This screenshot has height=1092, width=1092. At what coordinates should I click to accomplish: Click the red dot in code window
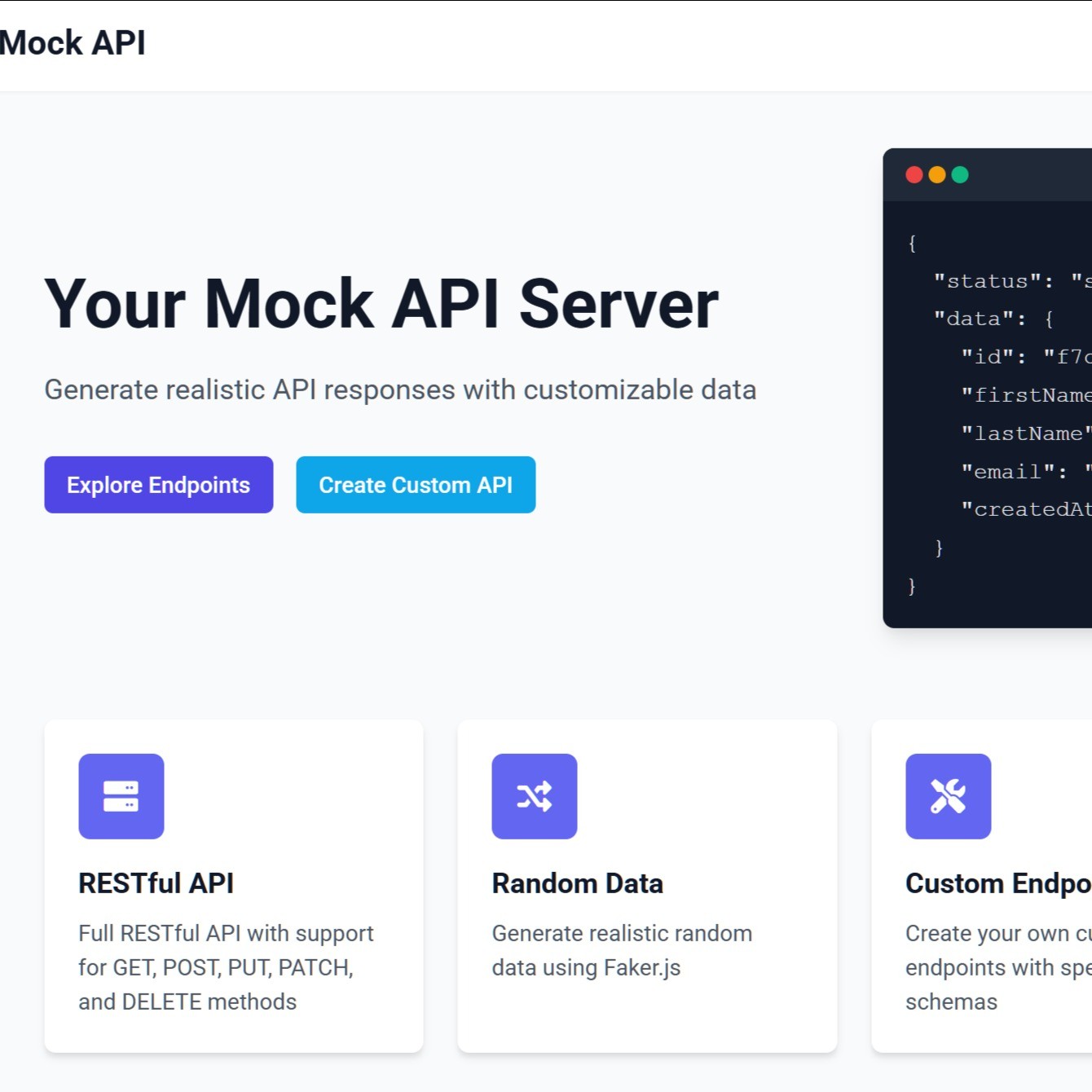point(914,175)
